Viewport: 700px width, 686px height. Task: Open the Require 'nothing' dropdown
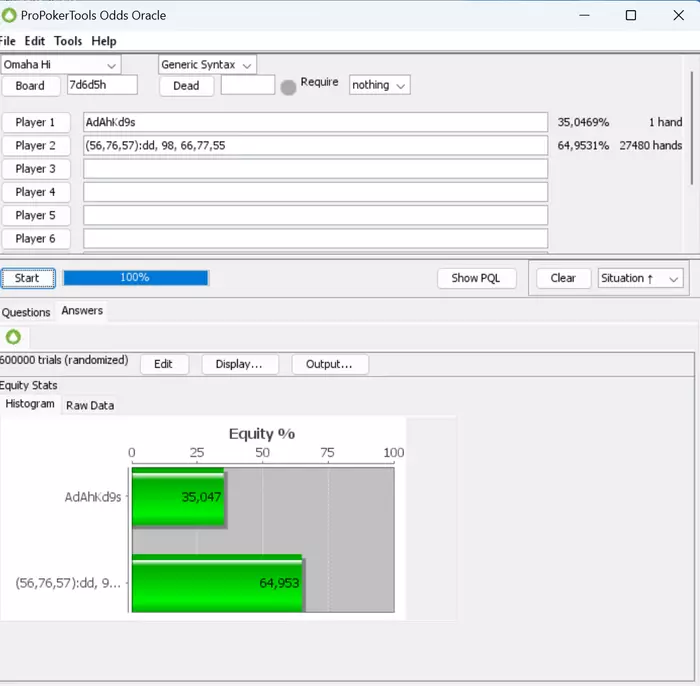[x=379, y=86]
